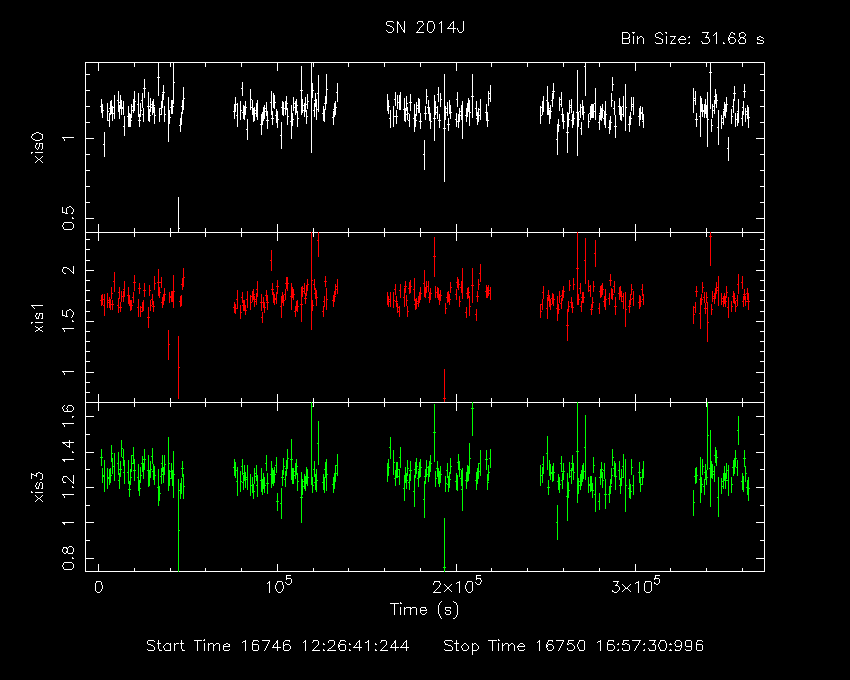Click the 0.8 tick label on xis3 axis
Viewport: 850px width, 680px height.
68,558
